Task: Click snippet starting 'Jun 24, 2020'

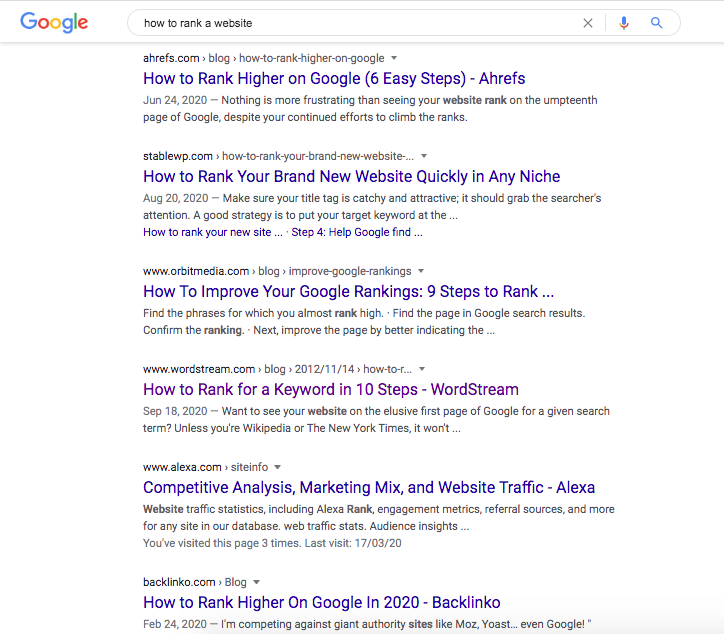Action: tap(370, 109)
